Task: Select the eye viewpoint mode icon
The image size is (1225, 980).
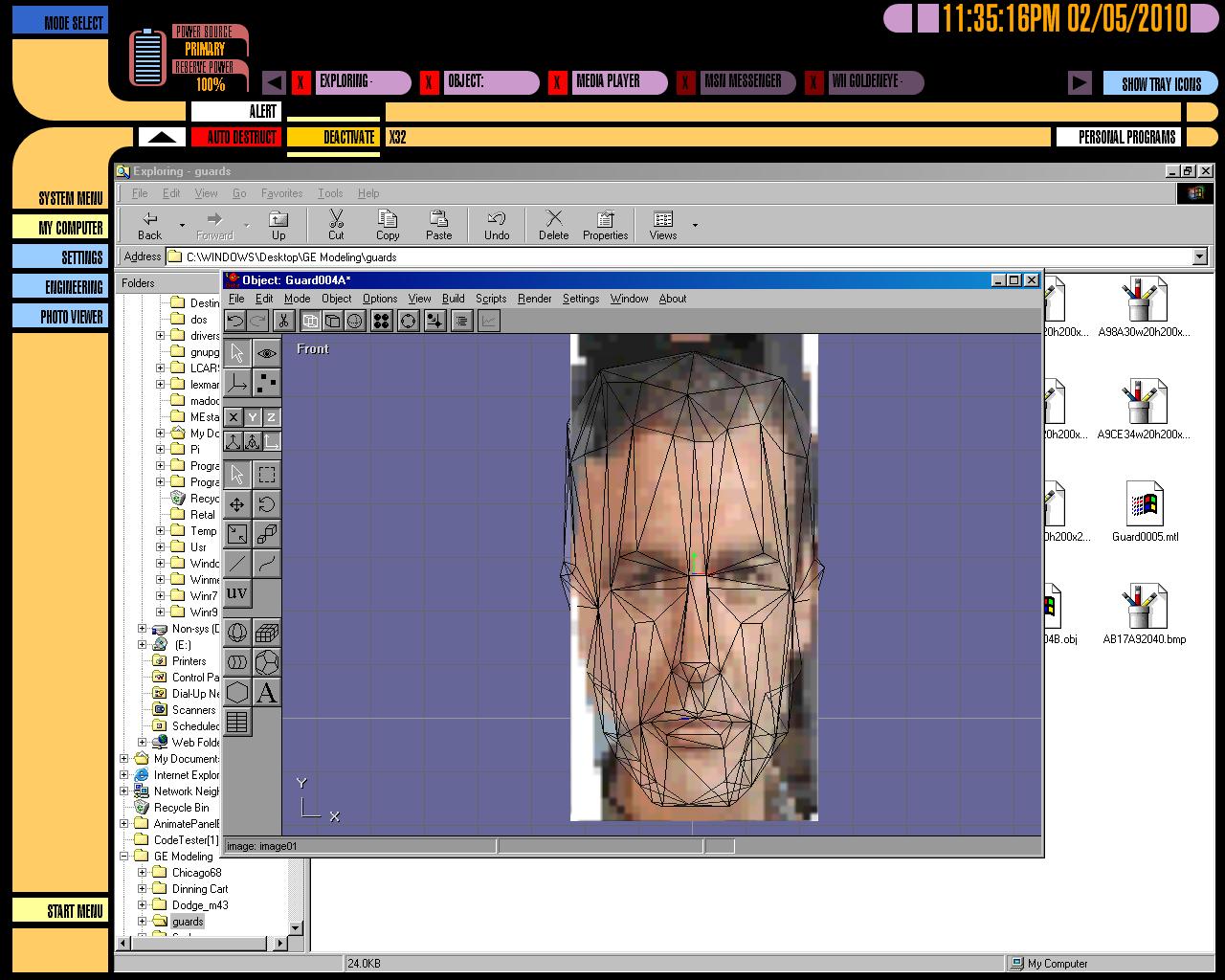Action: click(x=267, y=353)
